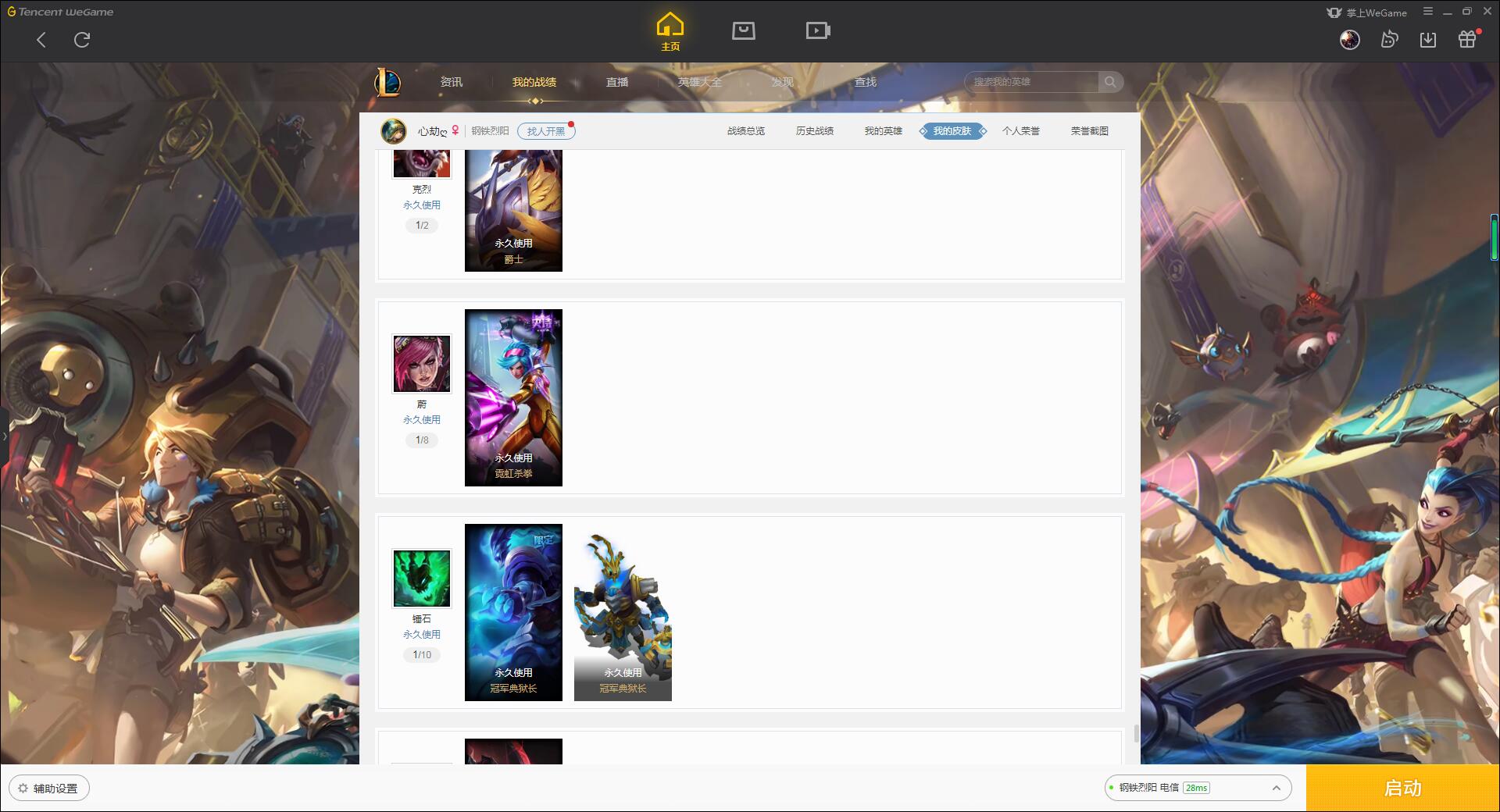Select the 我的皮肤 tab
The height and width of the screenshot is (812, 1500).
point(952,131)
